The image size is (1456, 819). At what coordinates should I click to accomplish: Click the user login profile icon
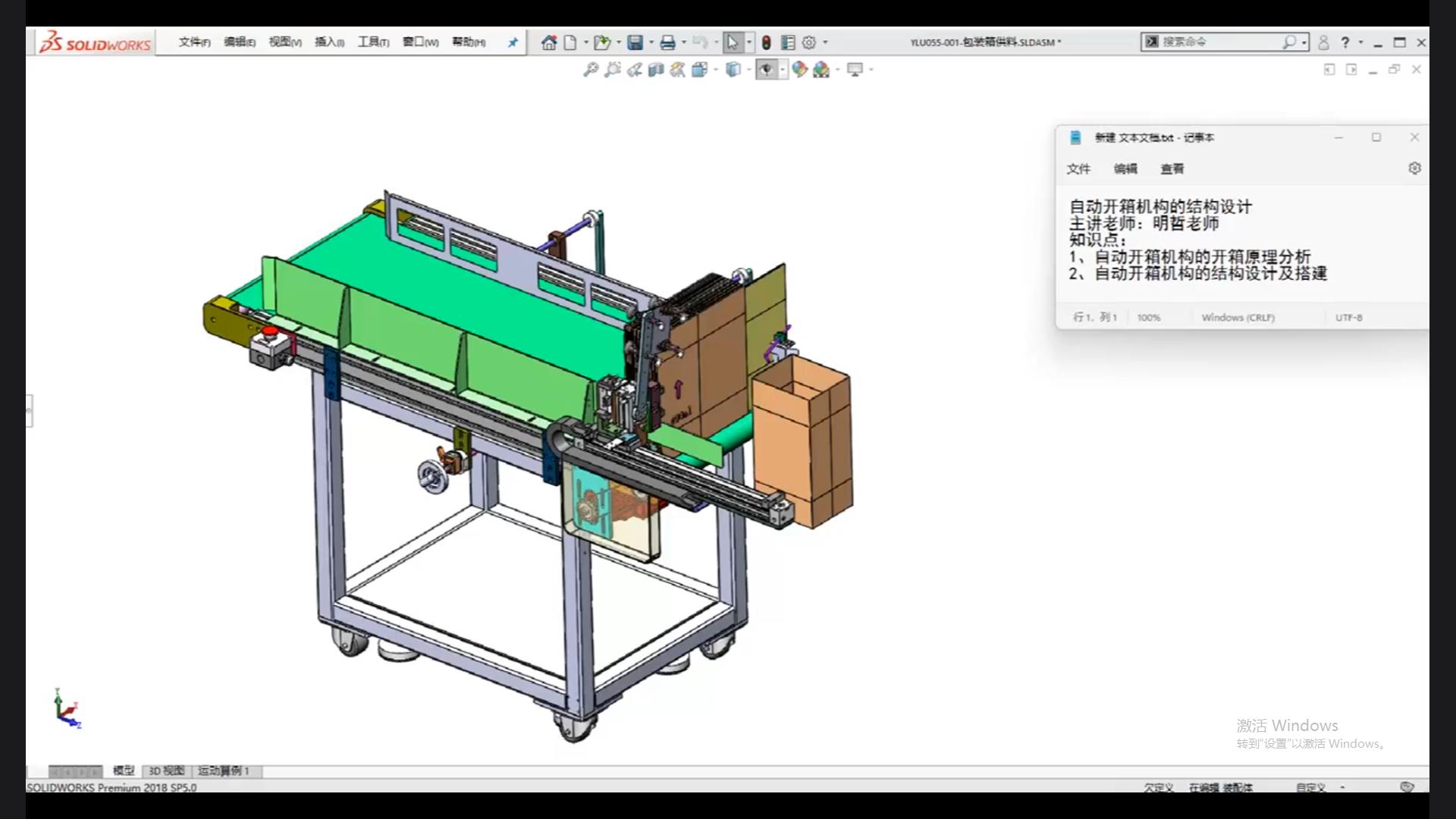pos(1323,42)
